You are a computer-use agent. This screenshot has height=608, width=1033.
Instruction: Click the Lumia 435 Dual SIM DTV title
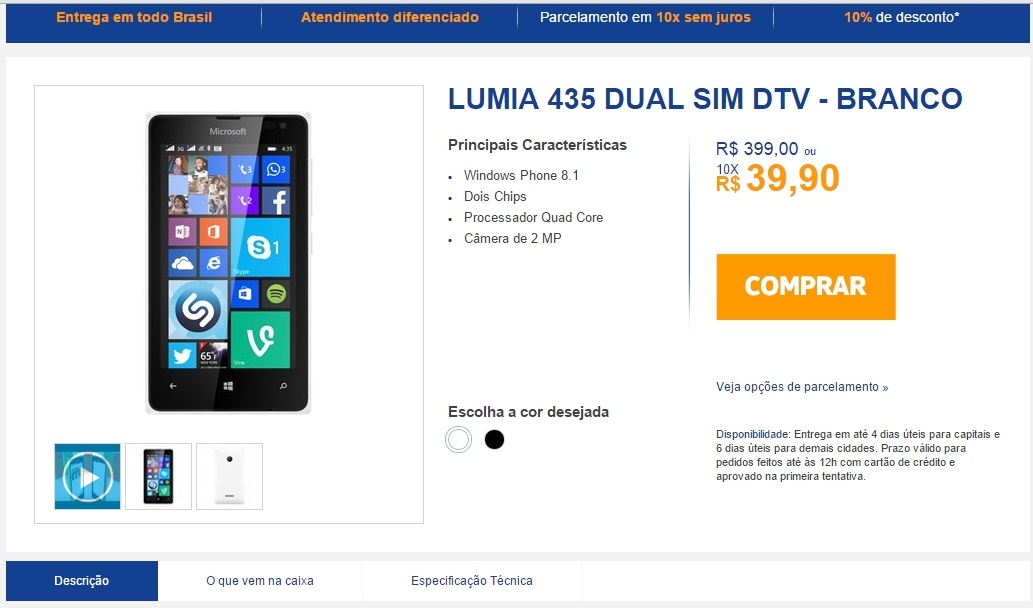705,99
